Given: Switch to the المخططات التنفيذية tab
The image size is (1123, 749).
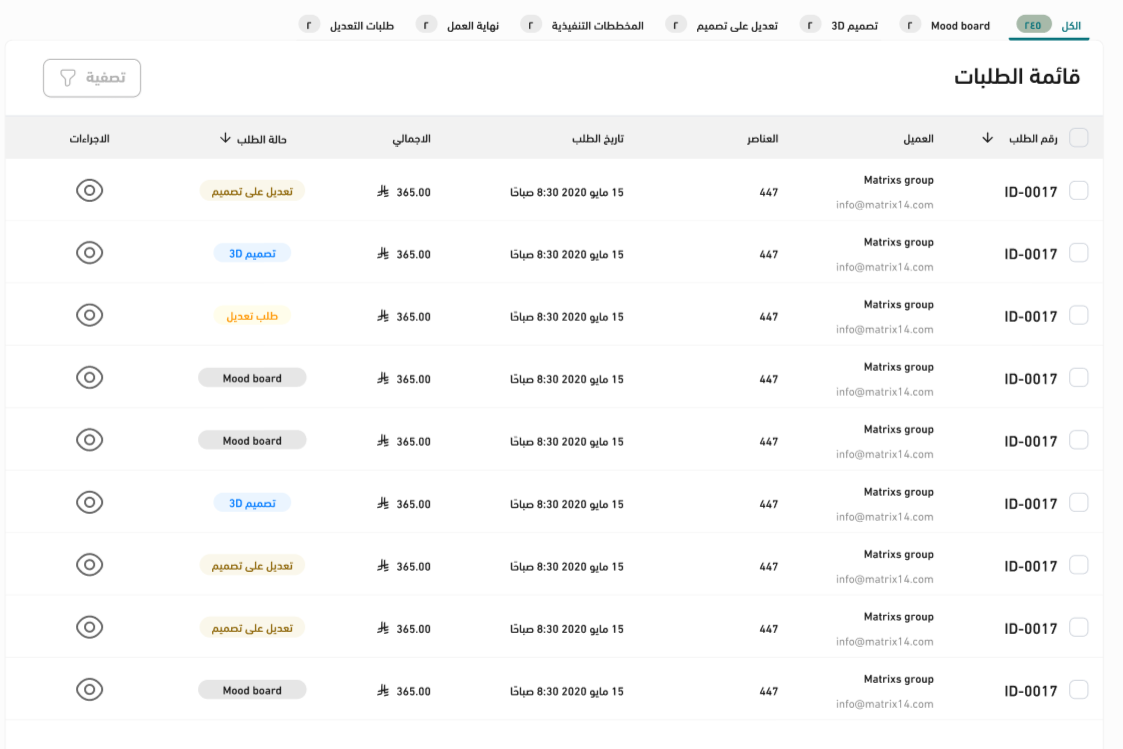Looking at the screenshot, I should [597, 25].
